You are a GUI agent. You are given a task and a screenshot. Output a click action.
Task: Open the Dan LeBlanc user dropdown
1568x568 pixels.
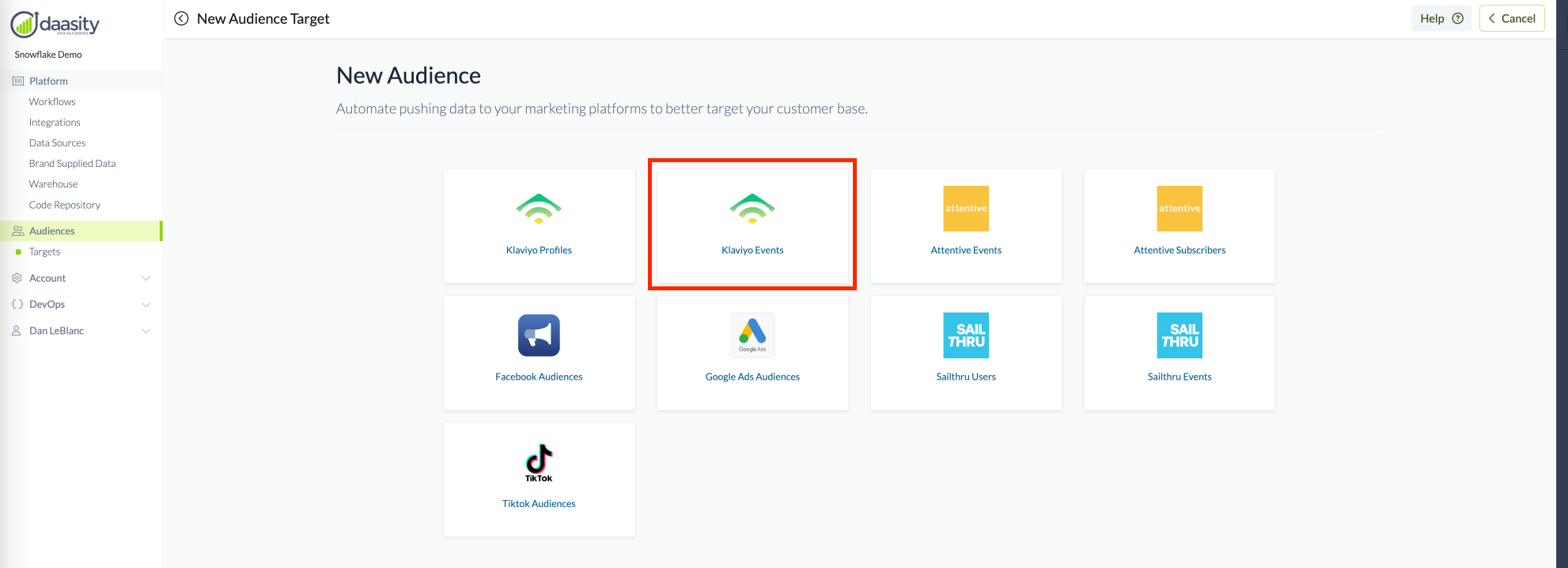pos(146,331)
